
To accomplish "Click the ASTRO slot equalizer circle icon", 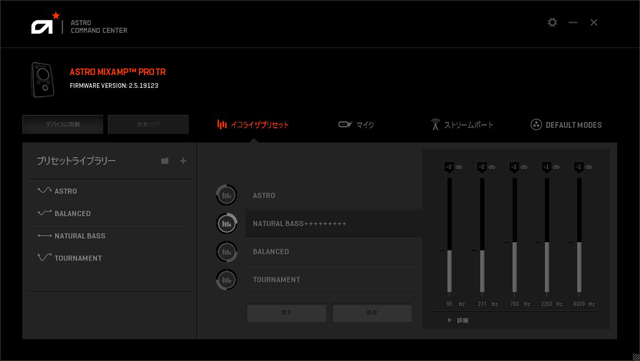I will (x=227, y=195).
